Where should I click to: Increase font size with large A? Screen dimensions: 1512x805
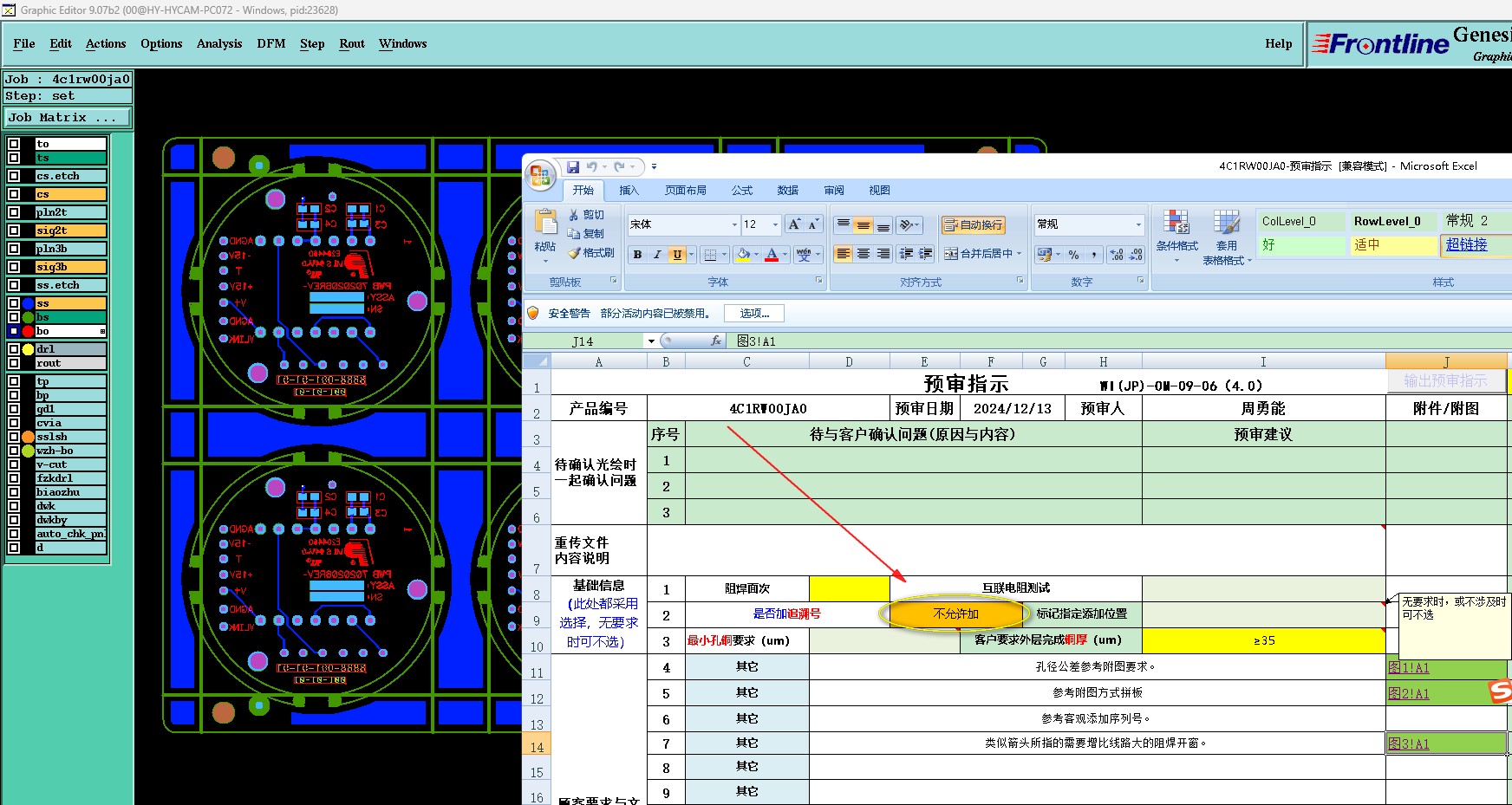(x=794, y=224)
